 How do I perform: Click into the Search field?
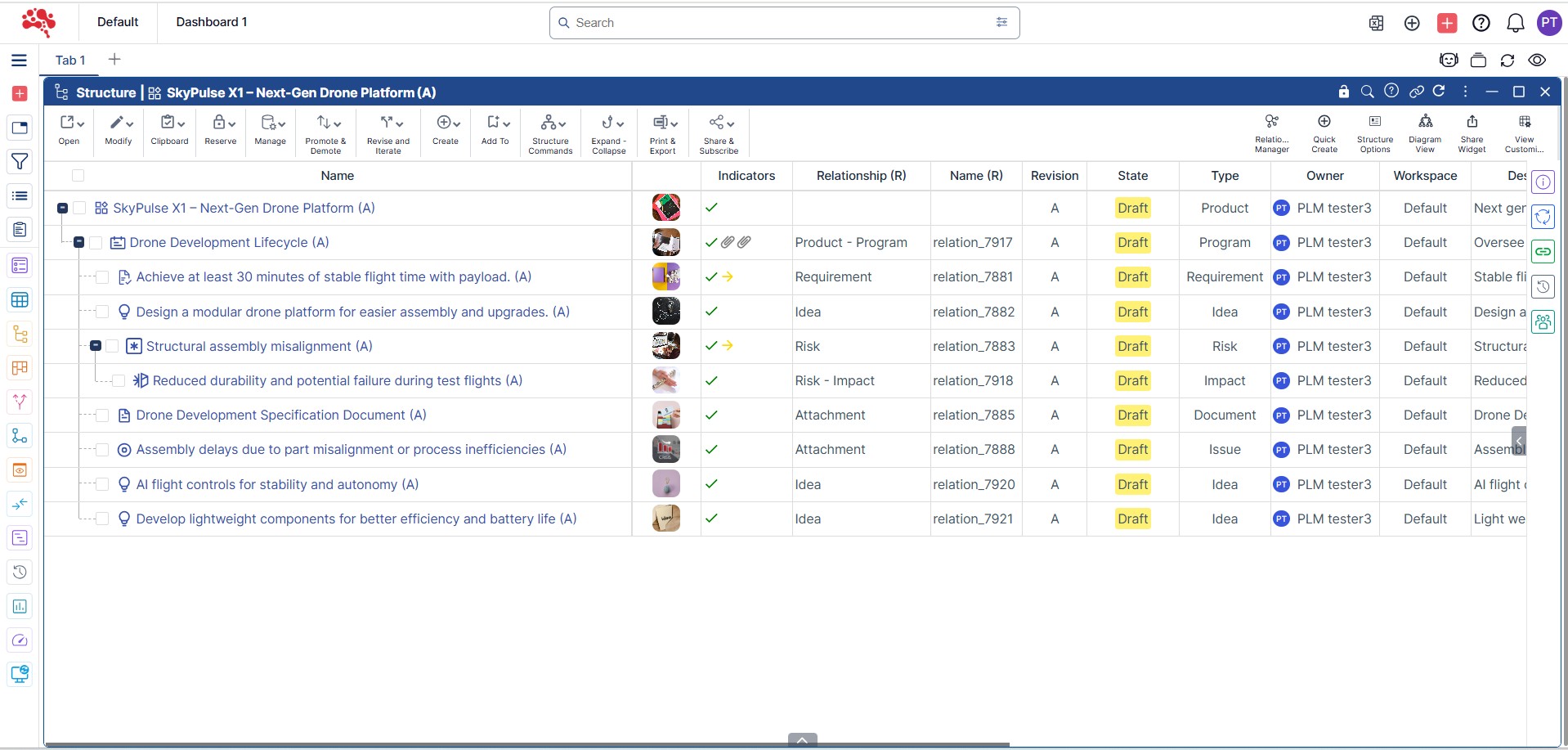pyautogui.click(x=777, y=23)
